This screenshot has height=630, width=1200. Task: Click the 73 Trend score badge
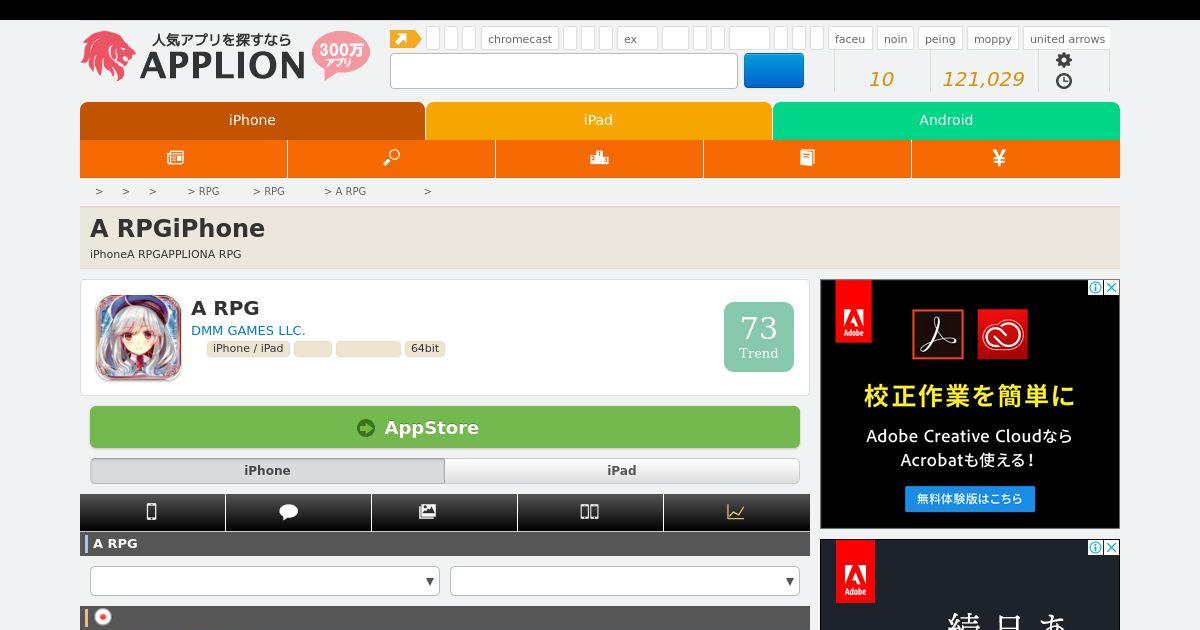pyautogui.click(x=759, y=337)
